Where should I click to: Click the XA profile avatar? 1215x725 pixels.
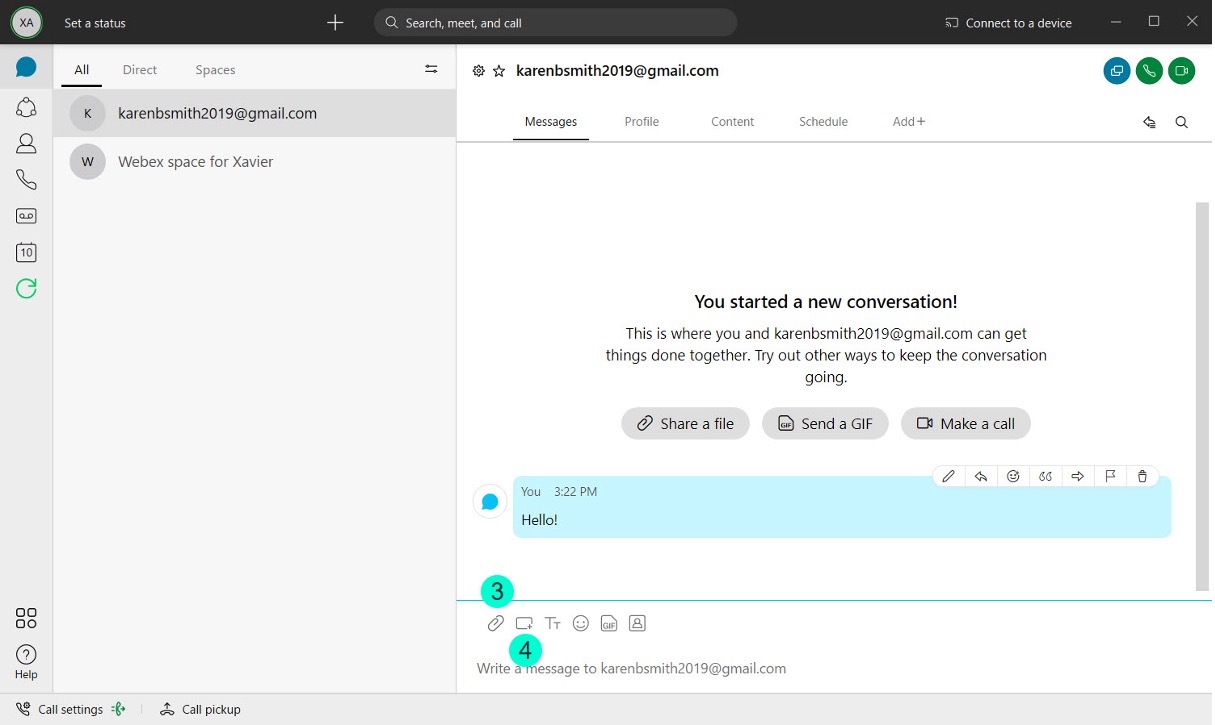pos(26,22)
